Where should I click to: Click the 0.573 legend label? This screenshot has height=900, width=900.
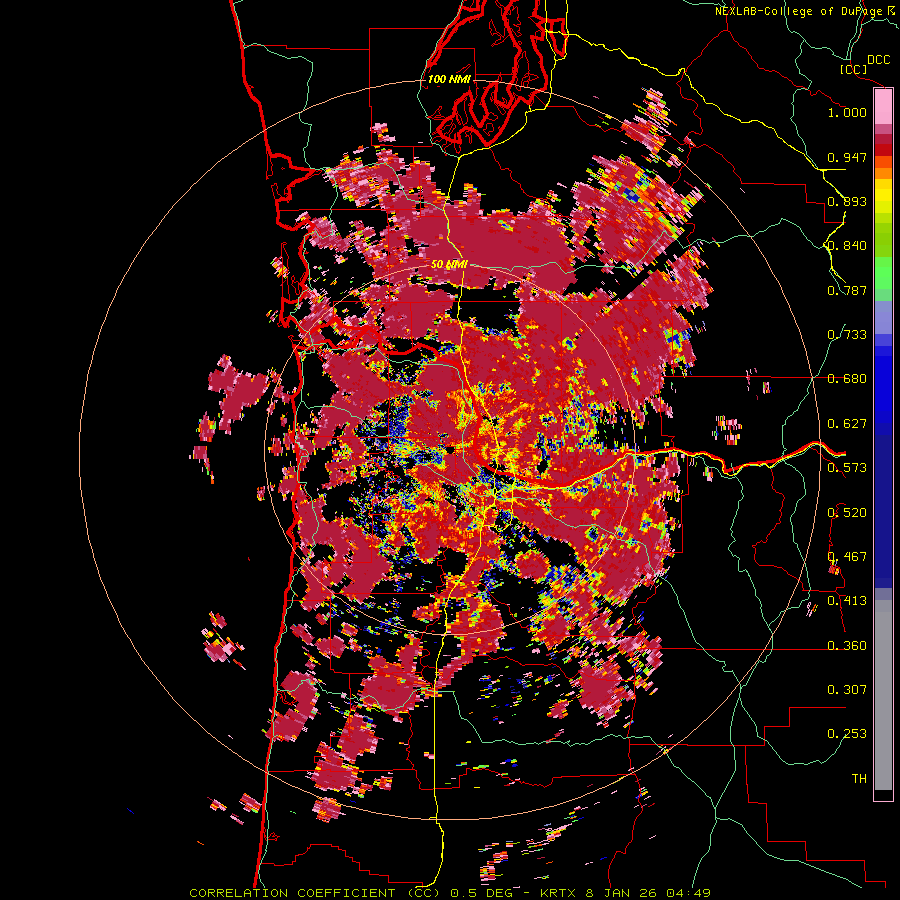[847, 468]
